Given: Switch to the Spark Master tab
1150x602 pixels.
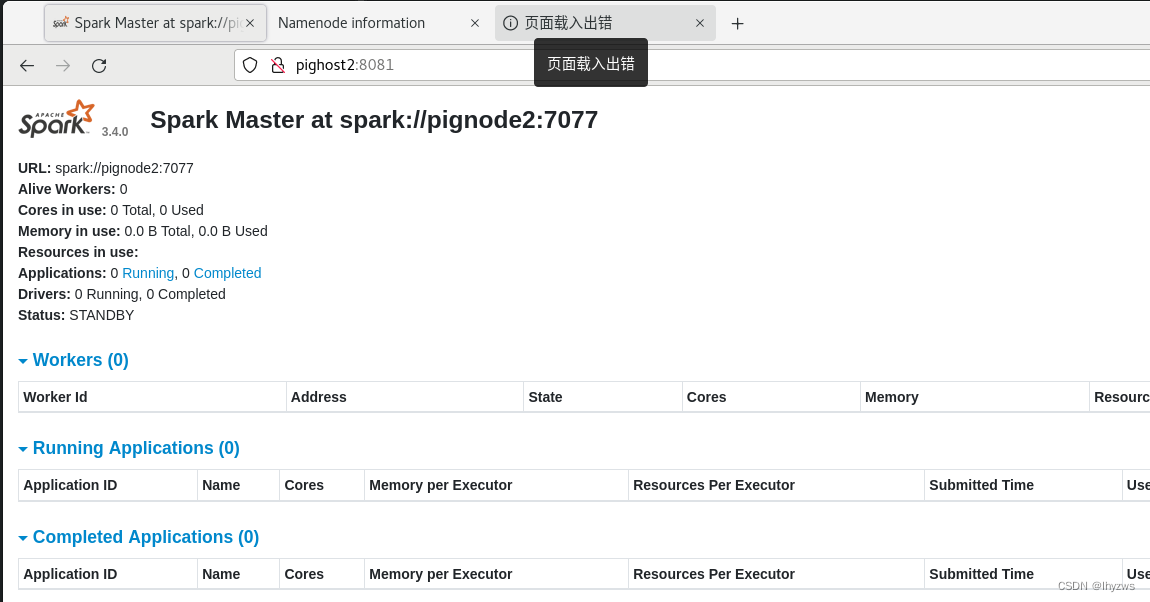Looking at the screenshot, I should click(155, 23).
